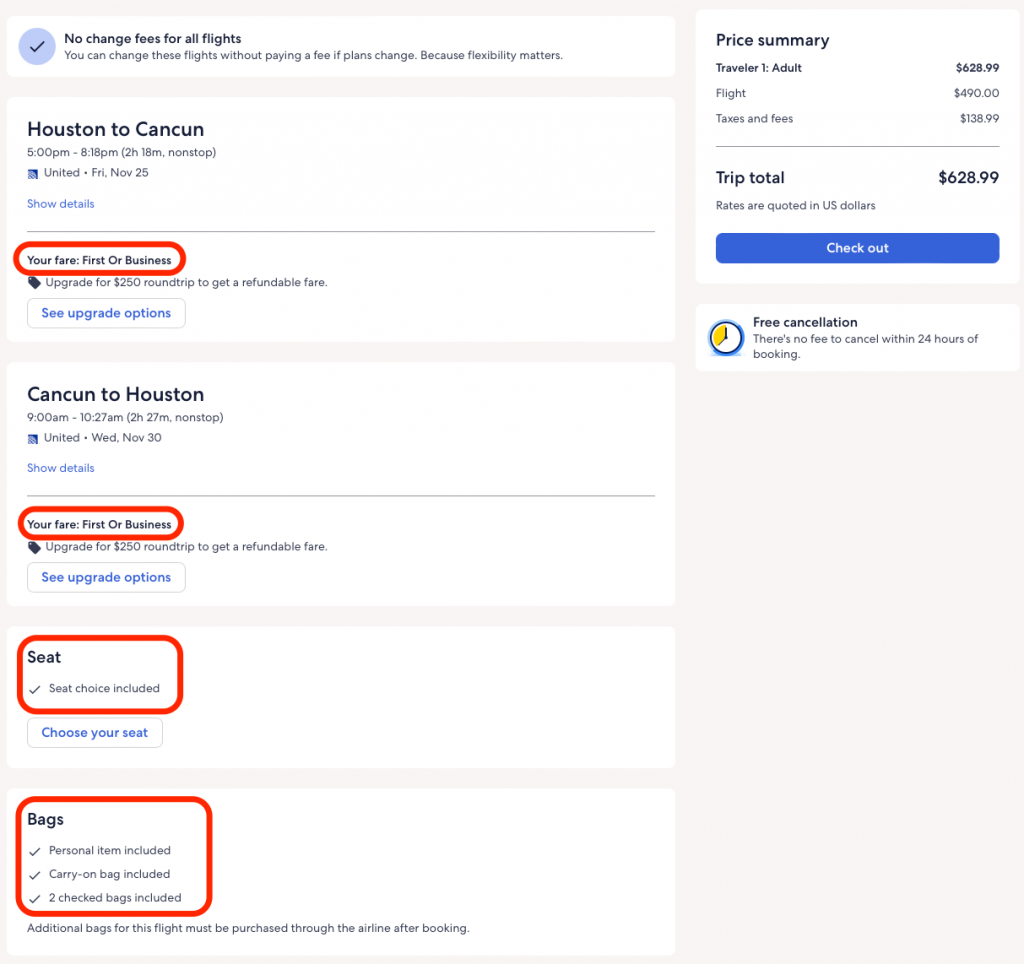The width and height of the screenshot is (1024, 964).
Task: Open upgrade options for Houston to Cancun flight
Action: [106, 313]
